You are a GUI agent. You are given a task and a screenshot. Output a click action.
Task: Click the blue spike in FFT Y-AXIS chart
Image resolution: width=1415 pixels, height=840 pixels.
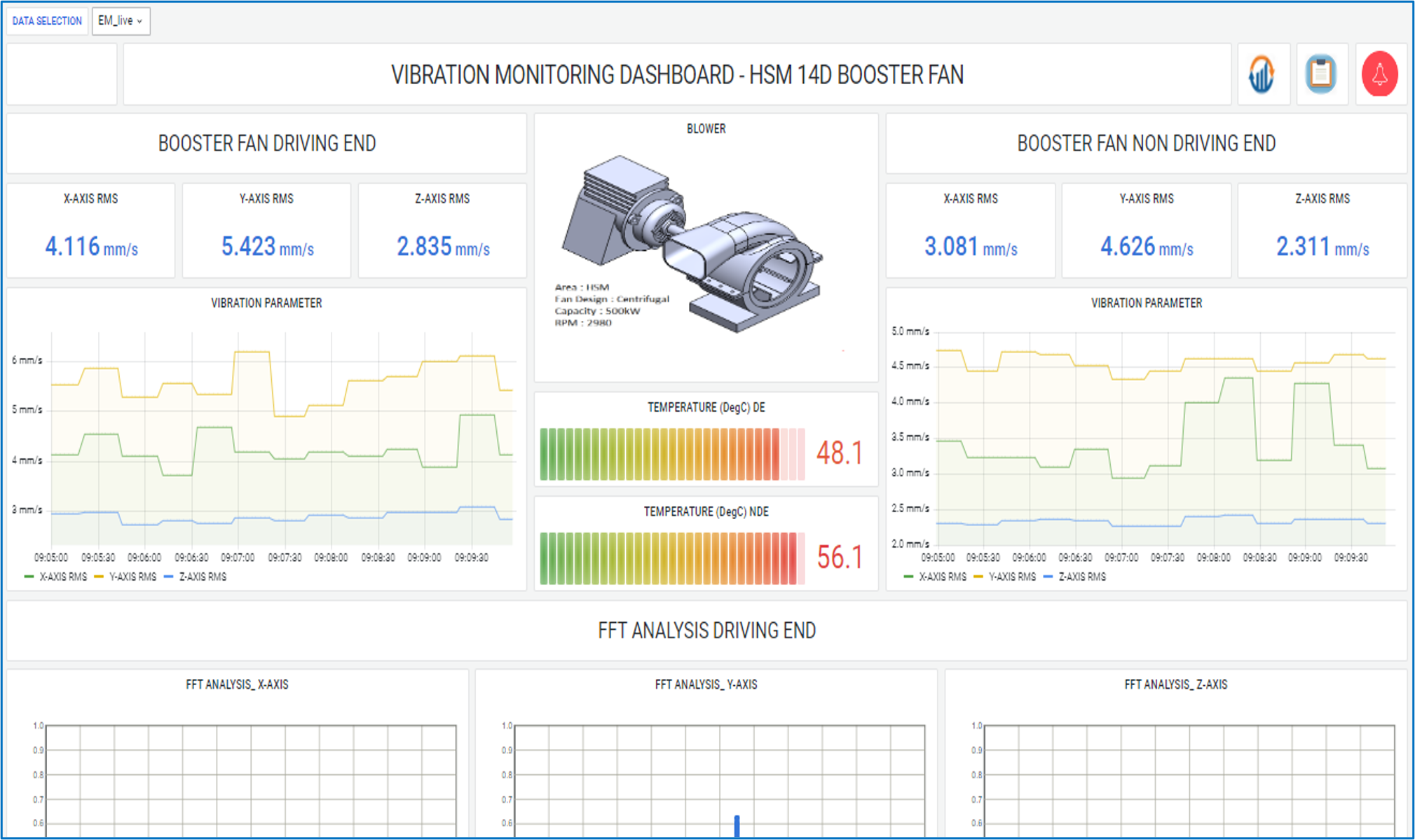[x=737, y=826]
